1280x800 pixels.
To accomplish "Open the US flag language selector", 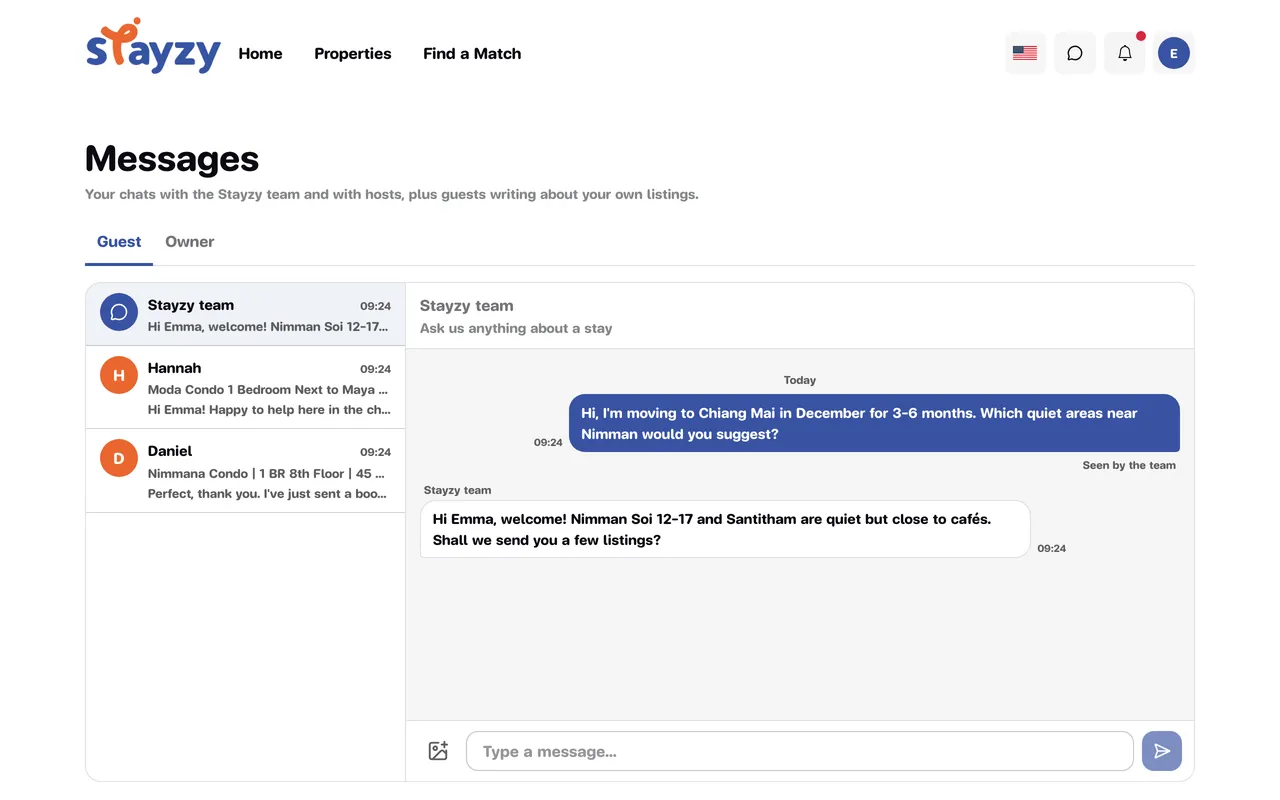I will point(1025,53).
